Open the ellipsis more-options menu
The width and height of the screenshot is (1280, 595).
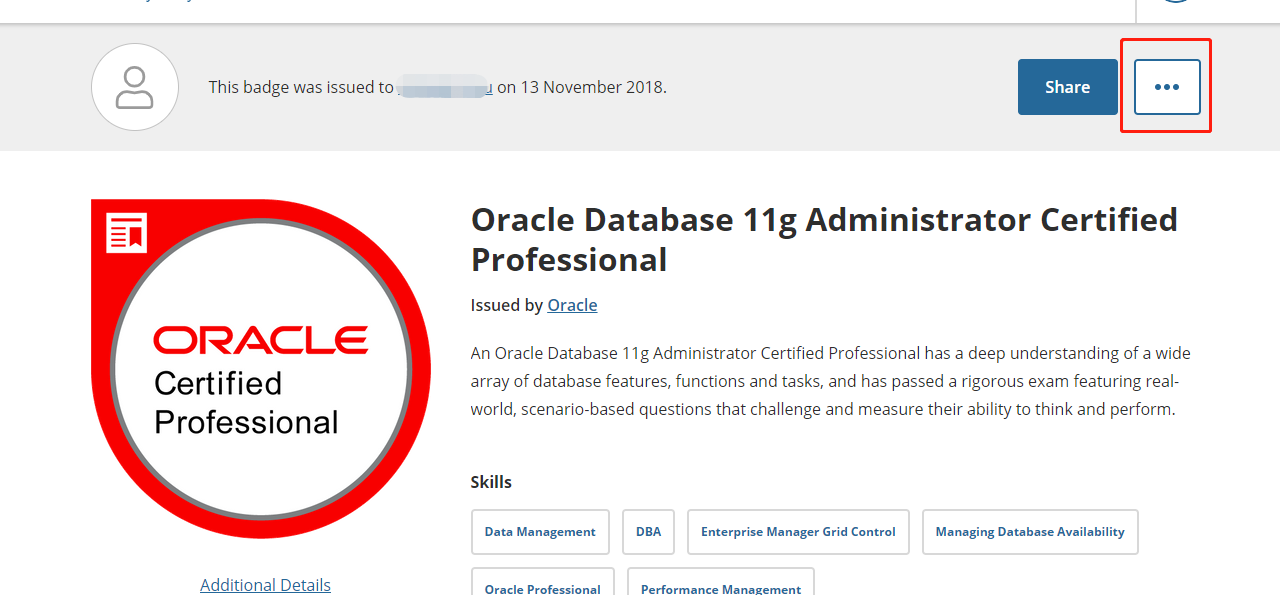point(1165,86)
